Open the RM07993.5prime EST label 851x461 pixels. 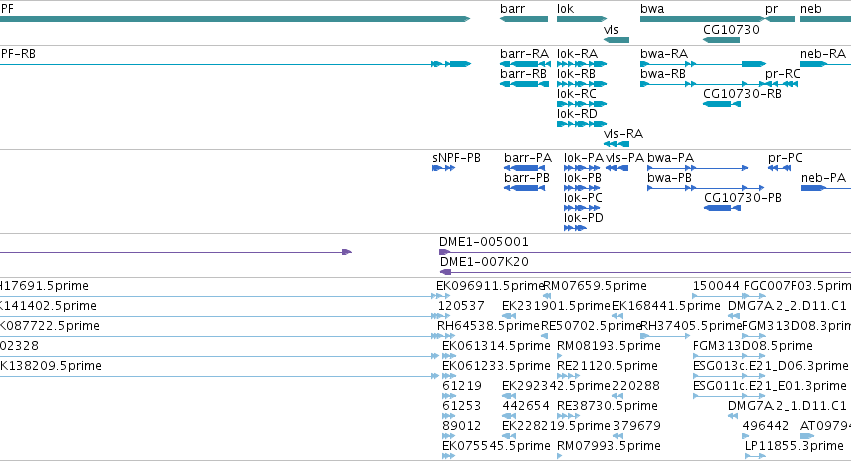(609, 447)
